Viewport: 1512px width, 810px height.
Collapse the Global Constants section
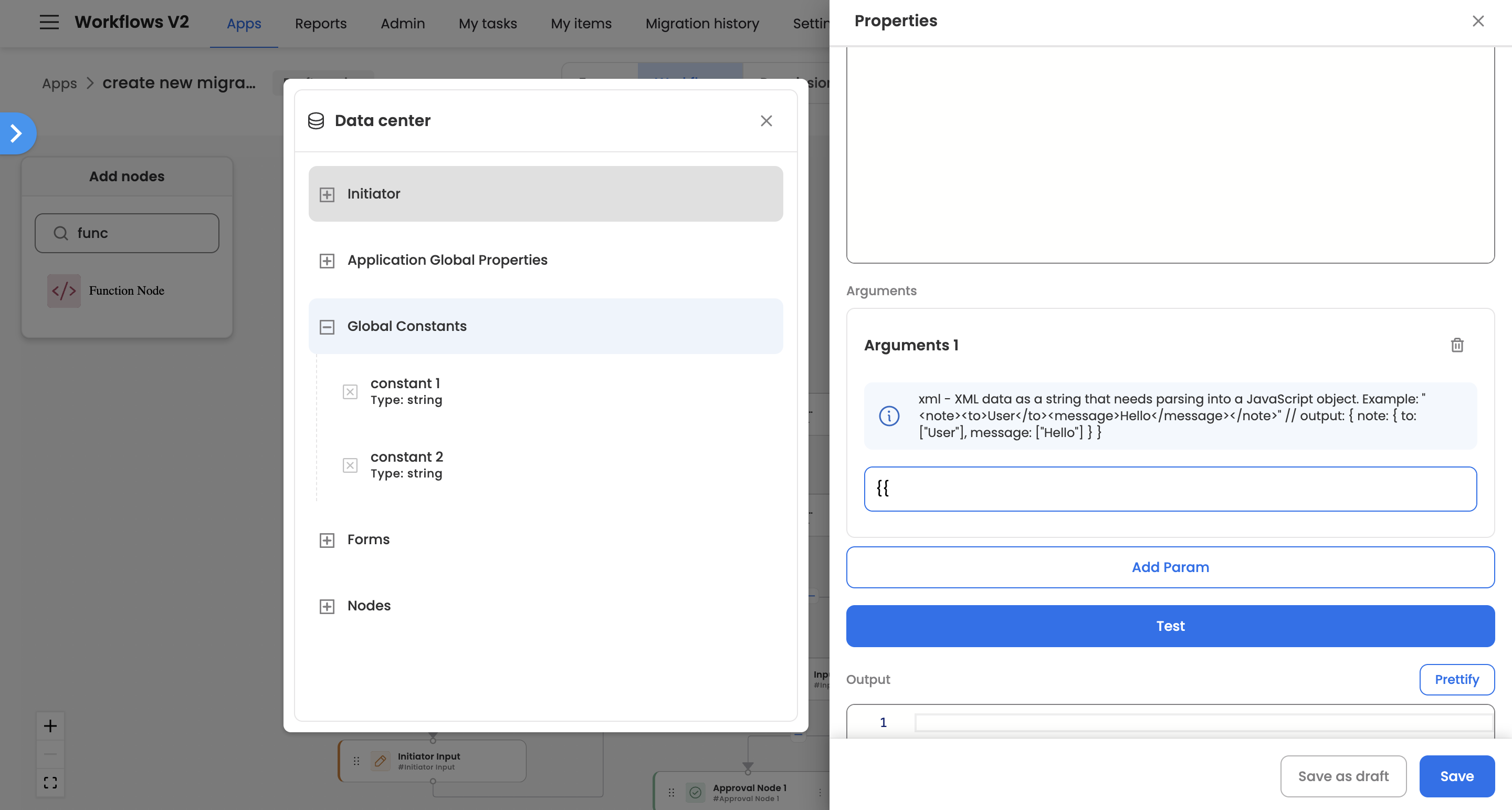327,327
